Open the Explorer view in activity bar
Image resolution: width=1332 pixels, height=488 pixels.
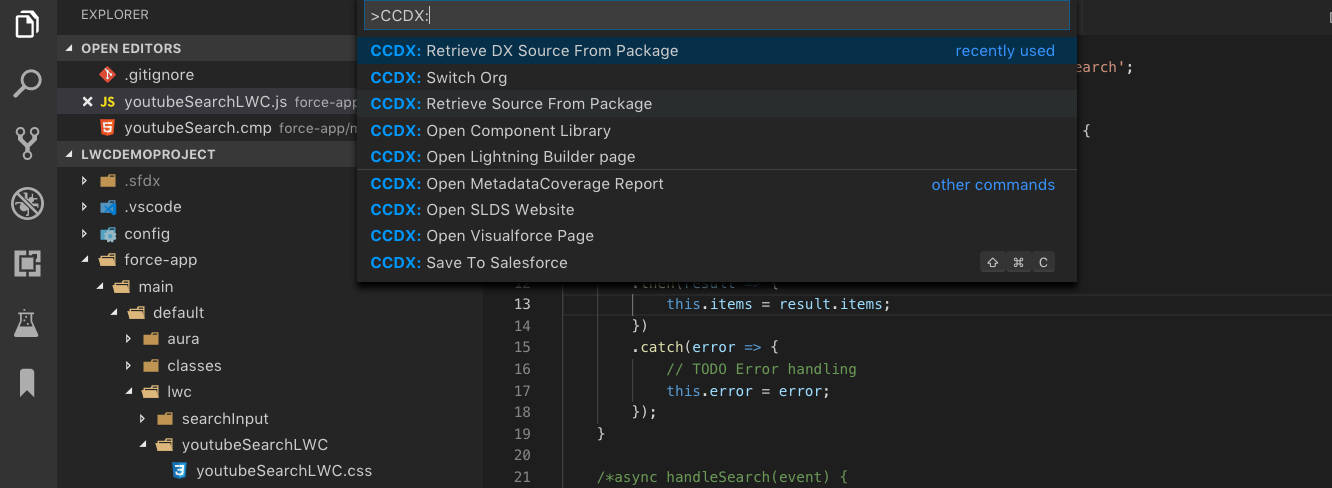(28, 24)
